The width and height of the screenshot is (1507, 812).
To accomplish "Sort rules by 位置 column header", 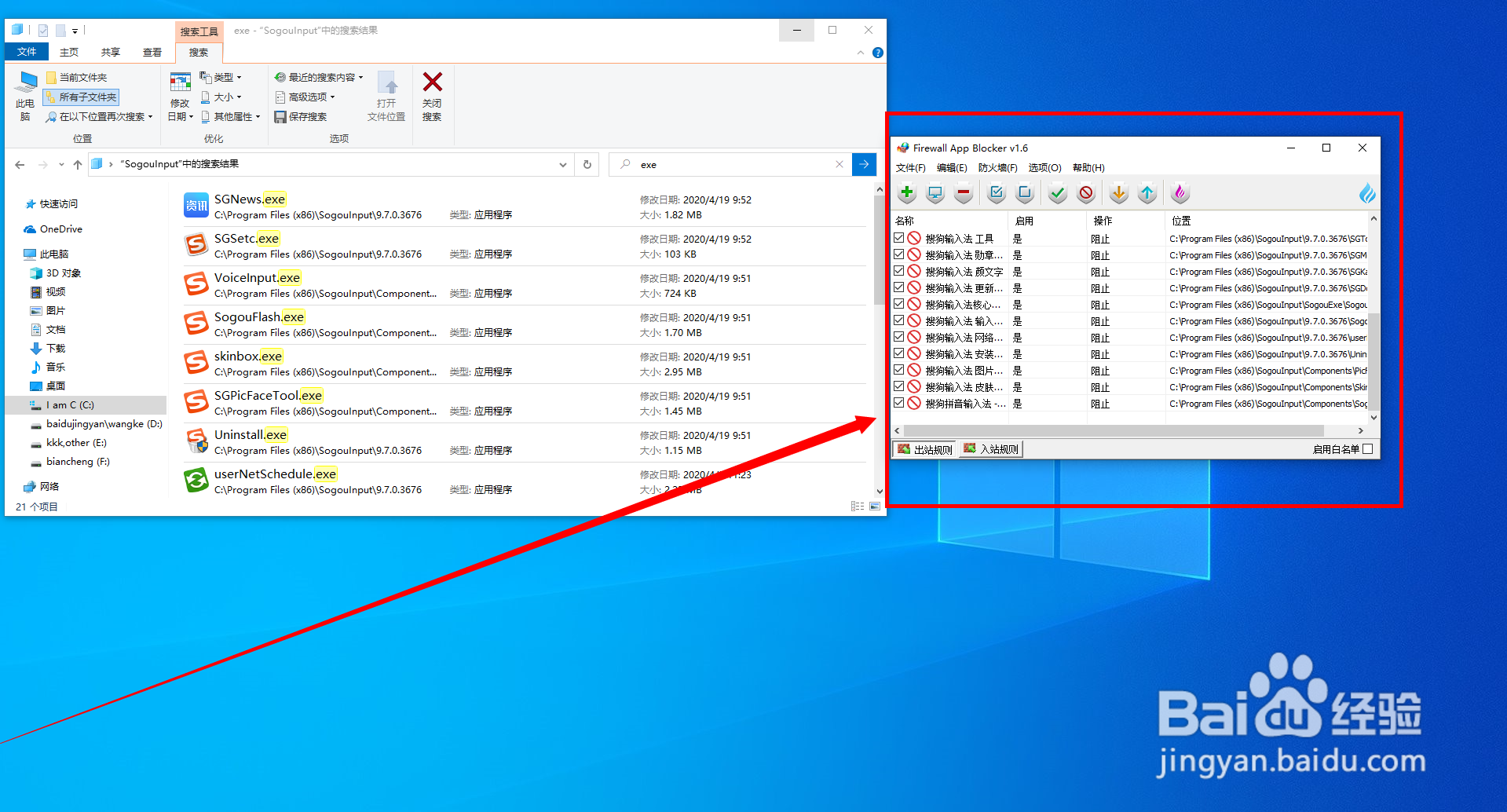I will 1266,221.
